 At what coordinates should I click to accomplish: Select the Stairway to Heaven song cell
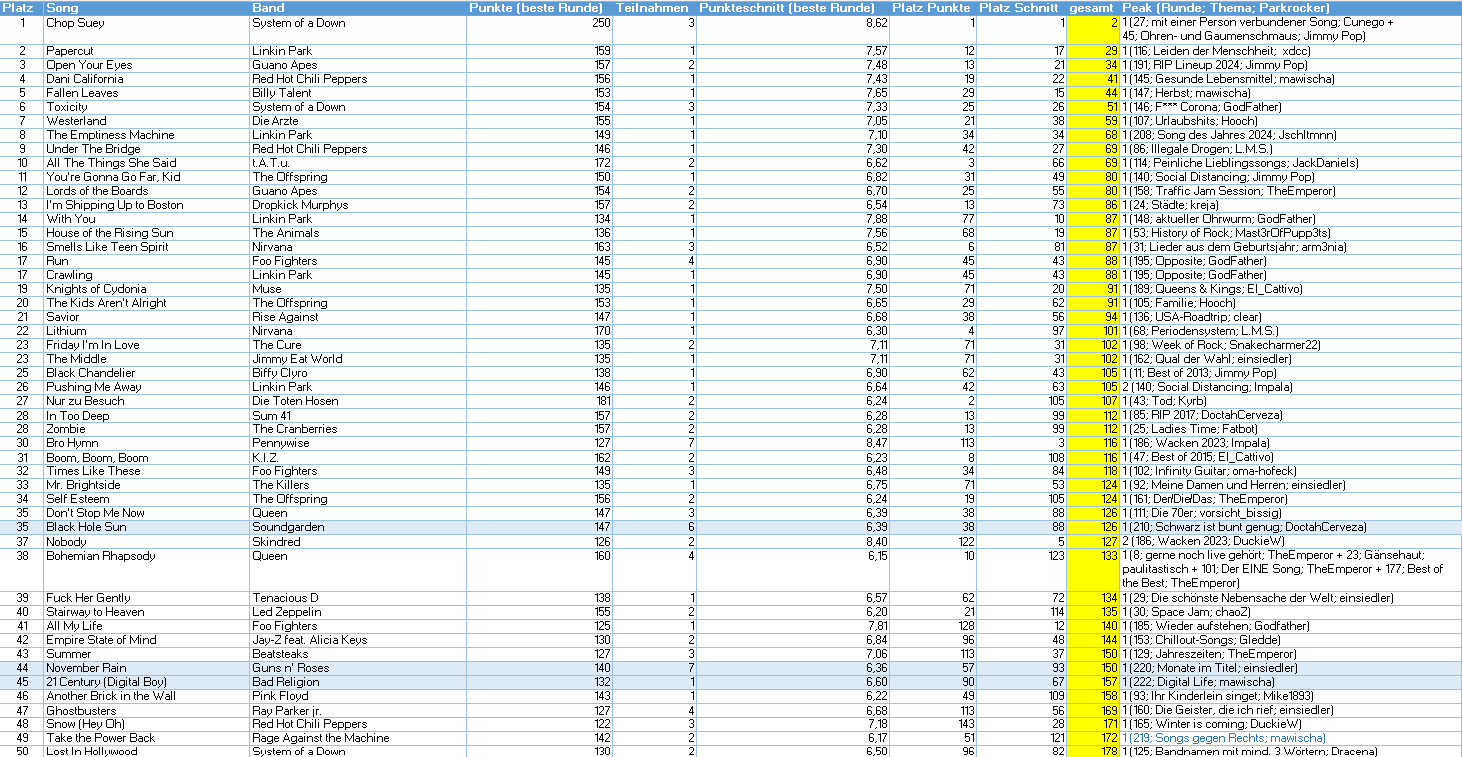[95, 612]
